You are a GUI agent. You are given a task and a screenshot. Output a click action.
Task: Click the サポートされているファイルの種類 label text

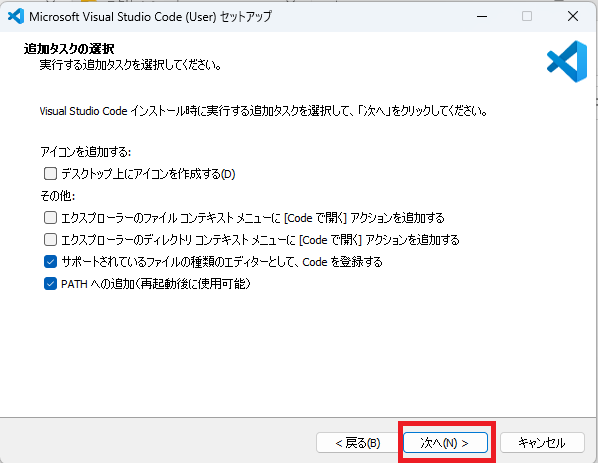click(x=222, y=262)
